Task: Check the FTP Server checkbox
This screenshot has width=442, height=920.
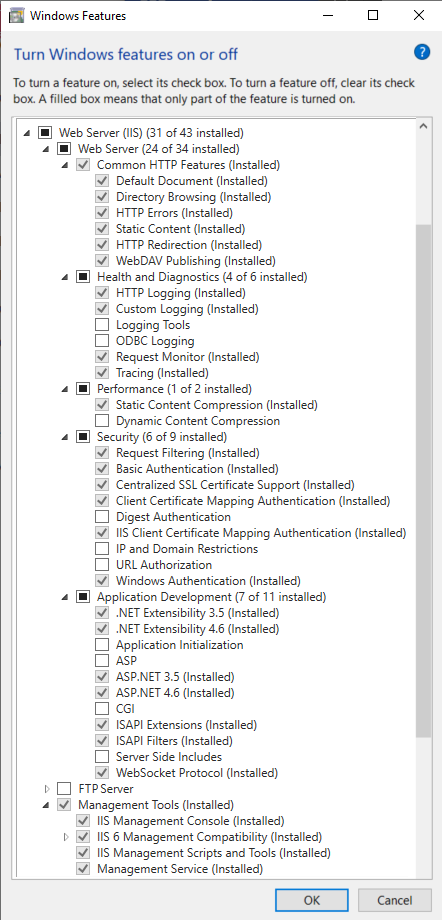Action: pyautogui.click(x=63, y=789)
